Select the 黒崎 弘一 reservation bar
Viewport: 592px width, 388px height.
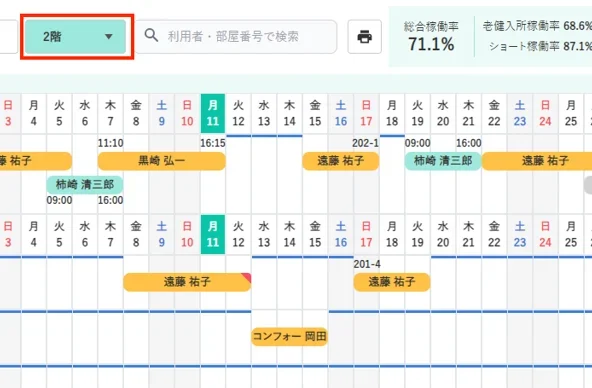(162, 161)
